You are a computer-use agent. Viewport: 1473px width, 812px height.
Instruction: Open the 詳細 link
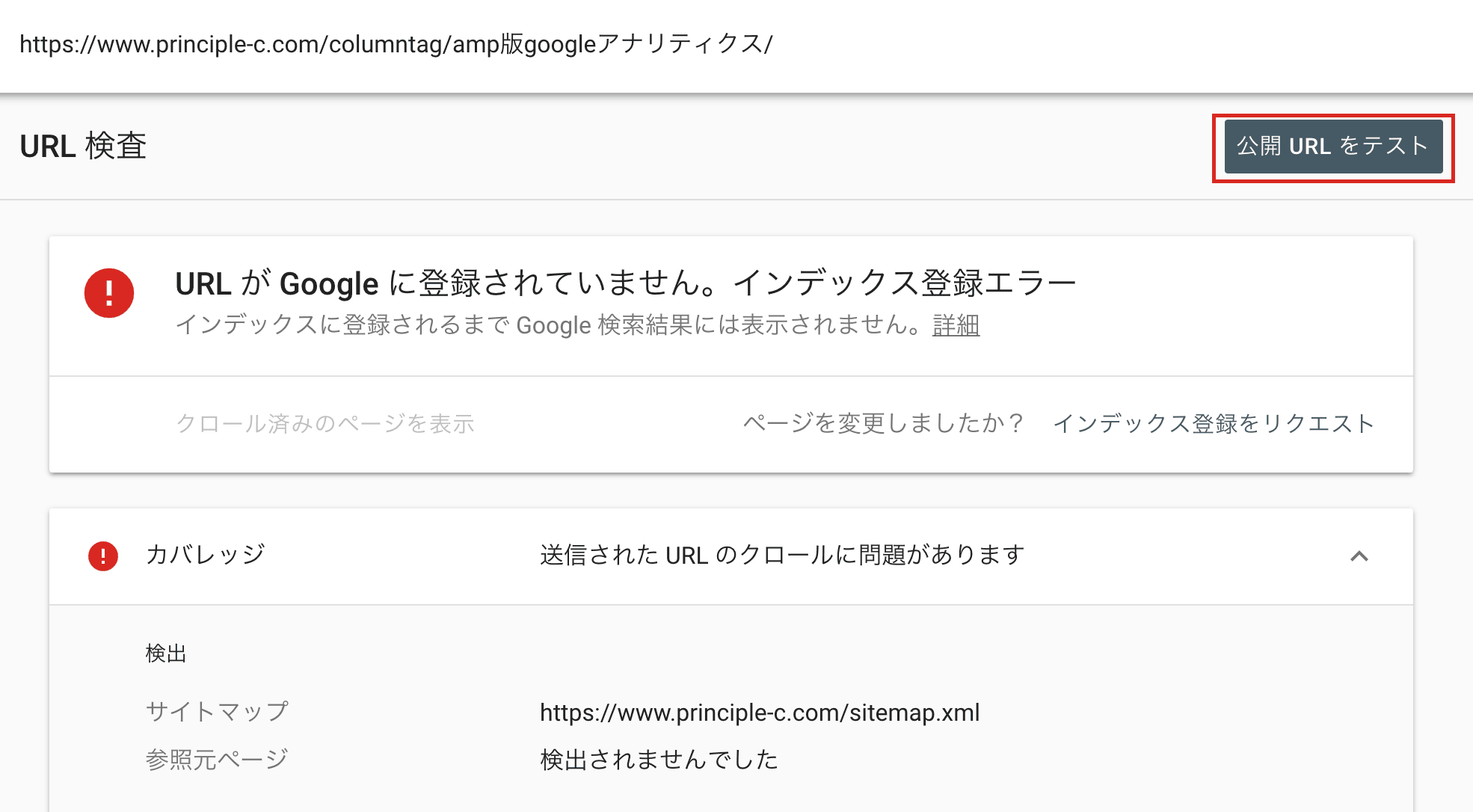[x=956, y=325]
